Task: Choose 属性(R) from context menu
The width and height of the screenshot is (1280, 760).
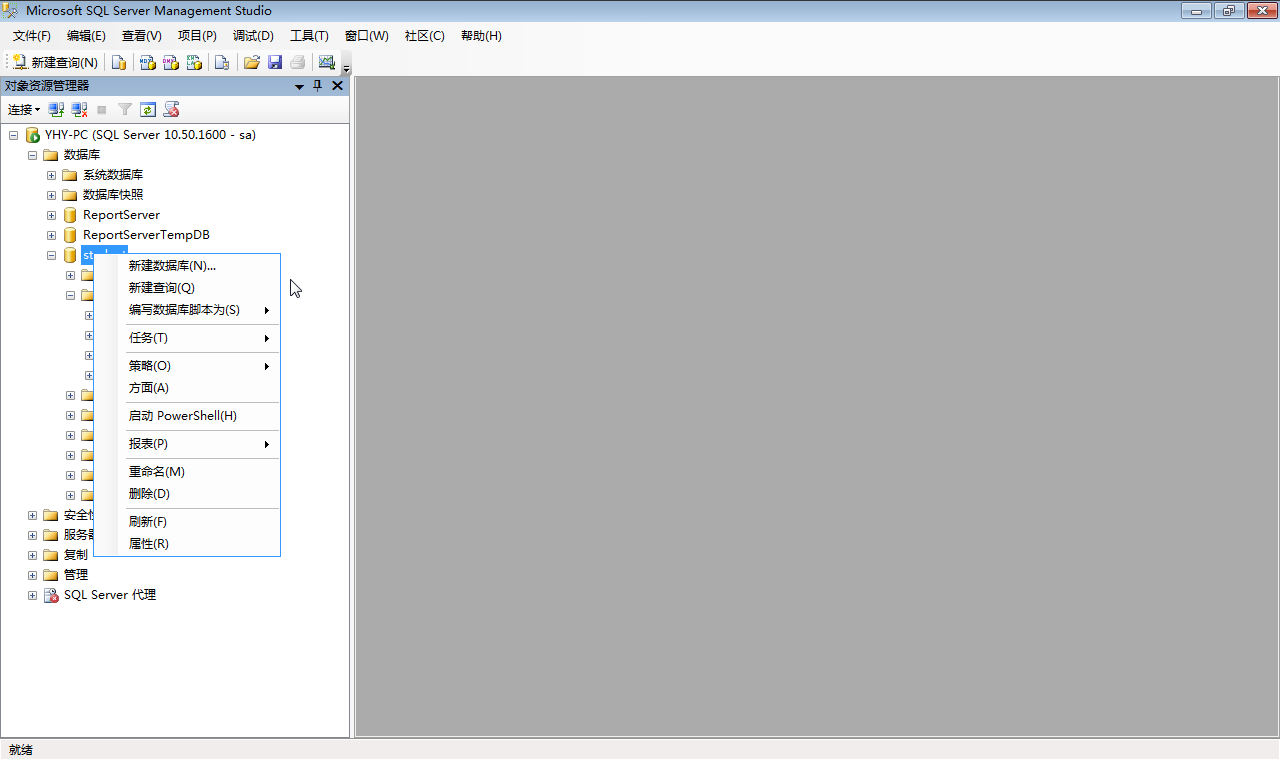Action: coord(187,544)
